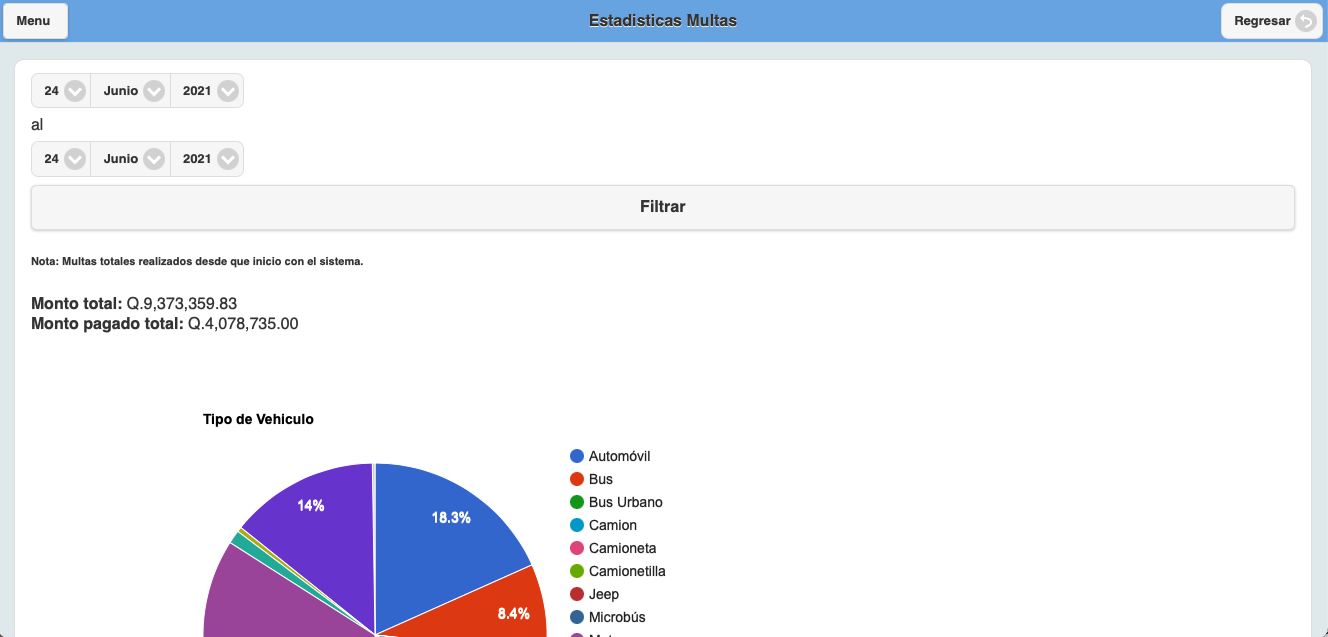Viewport: 1328px width, 637px height.
Task: Click the green Bus Urbano legend dot
Action: click(x=577, y=502)
